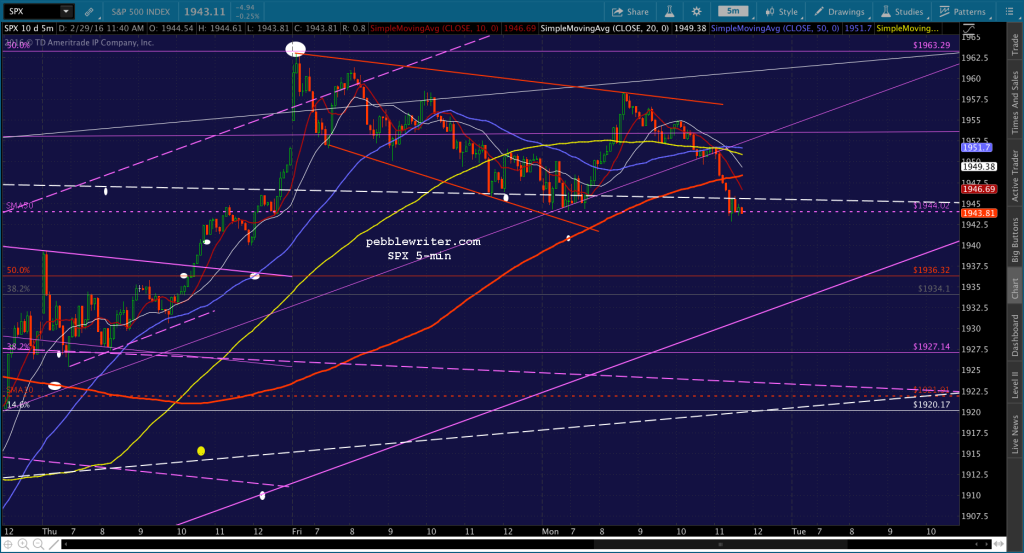The height and width of the screenshot is (553, 1024).
Task: Click the D: 2/29/16 11:40 AM date readout
Action: [x=101, y=29]
